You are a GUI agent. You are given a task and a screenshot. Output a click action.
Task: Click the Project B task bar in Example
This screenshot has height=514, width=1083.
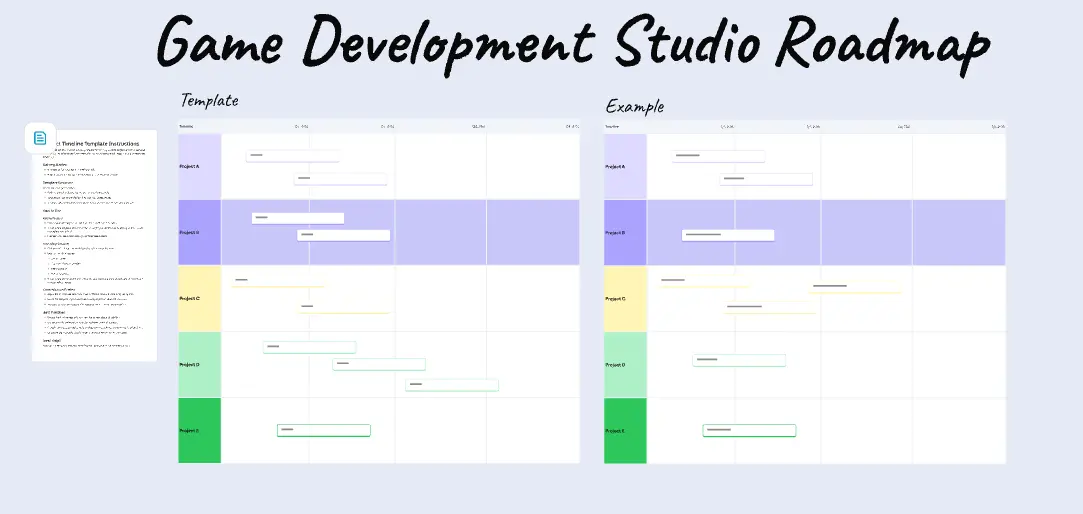pyautogui.click(x=728, y=236)
